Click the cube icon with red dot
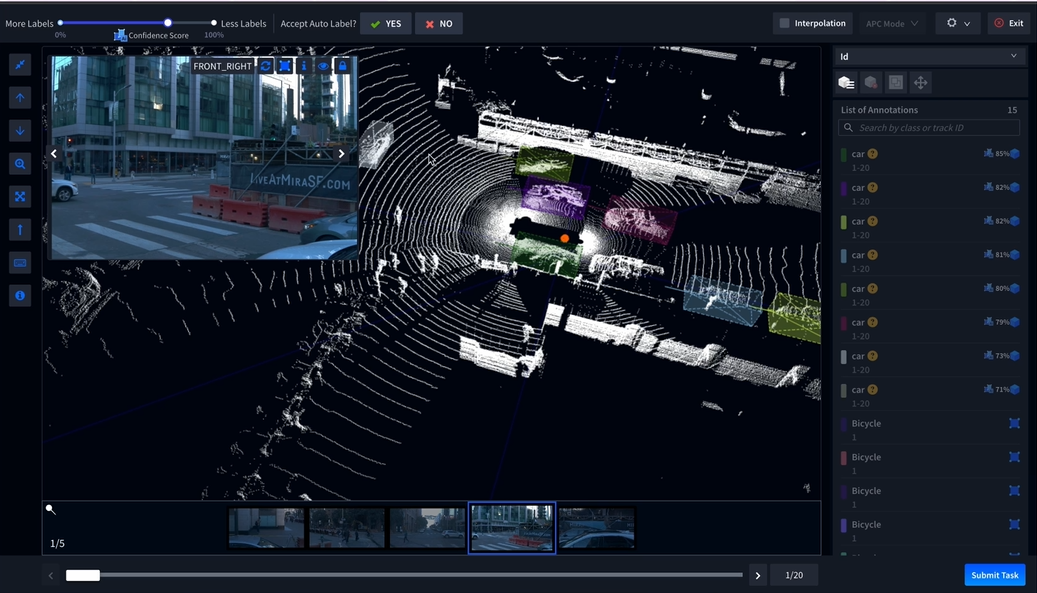This screenshot has width=1037, height=593. 871,83
